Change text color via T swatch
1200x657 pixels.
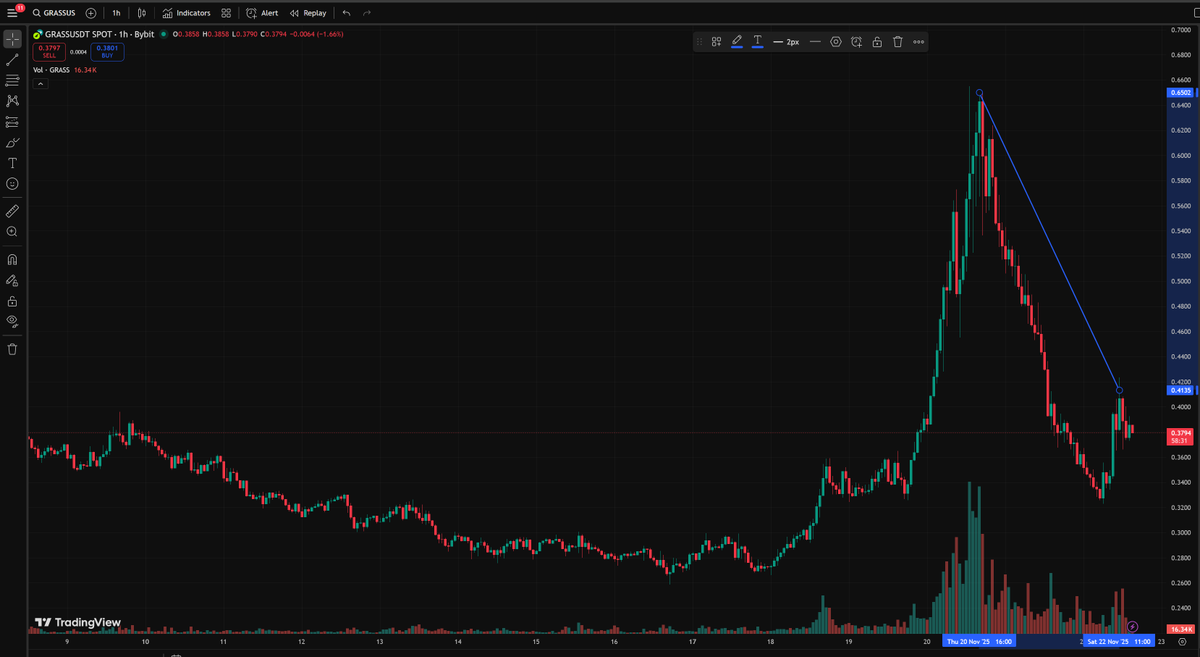(758, 42)
